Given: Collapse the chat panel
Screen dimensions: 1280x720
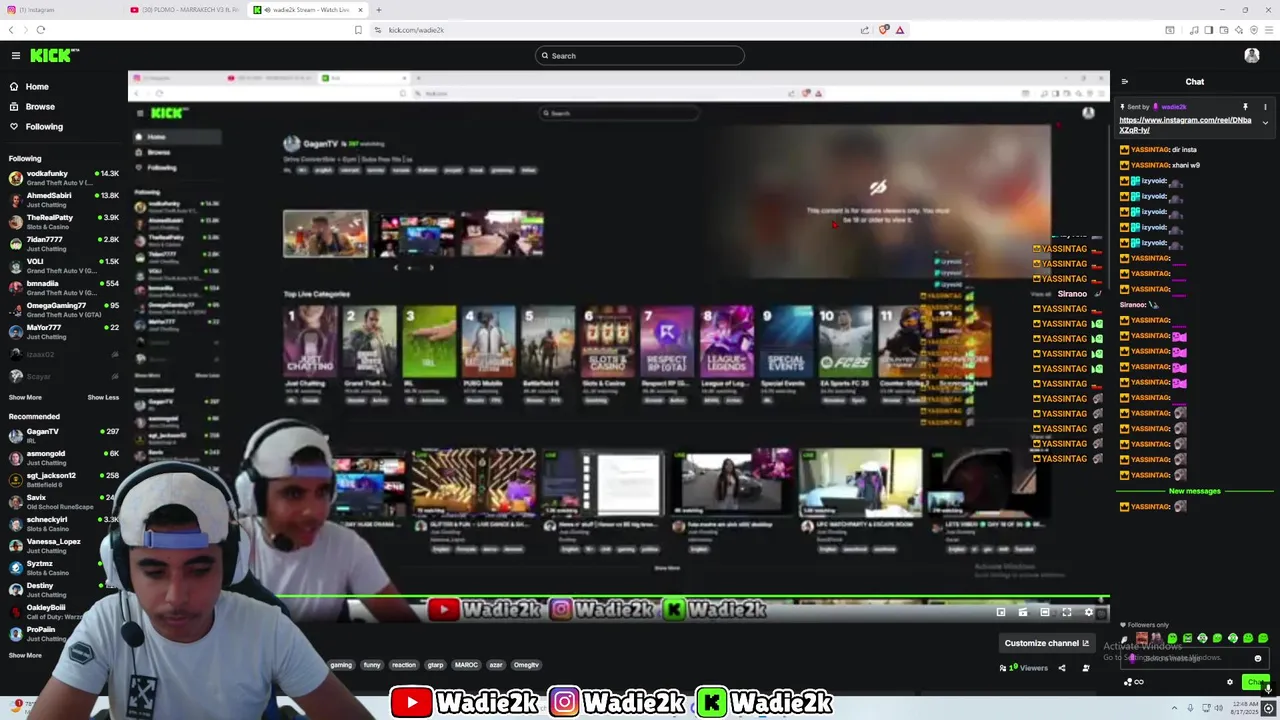Looking at the screenshot, I should tap(1124, 82).
